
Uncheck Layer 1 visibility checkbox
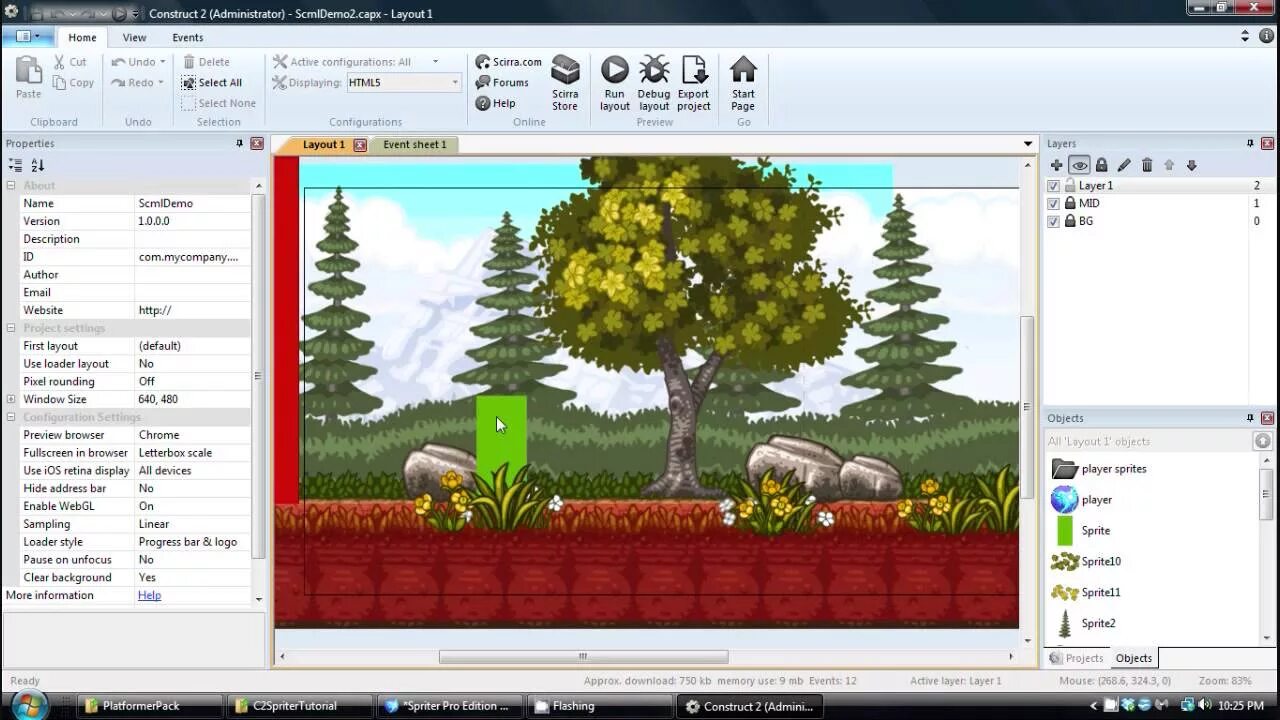(x=1053, y=186)
